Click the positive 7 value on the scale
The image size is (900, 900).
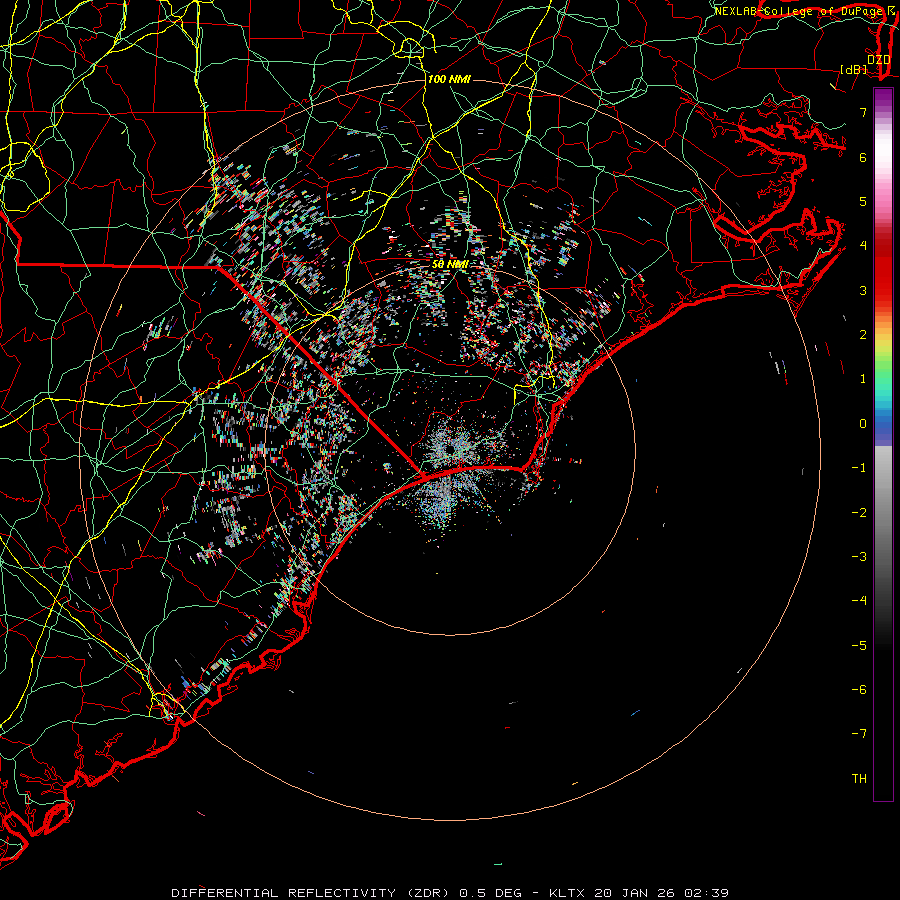tap(863, 112)
